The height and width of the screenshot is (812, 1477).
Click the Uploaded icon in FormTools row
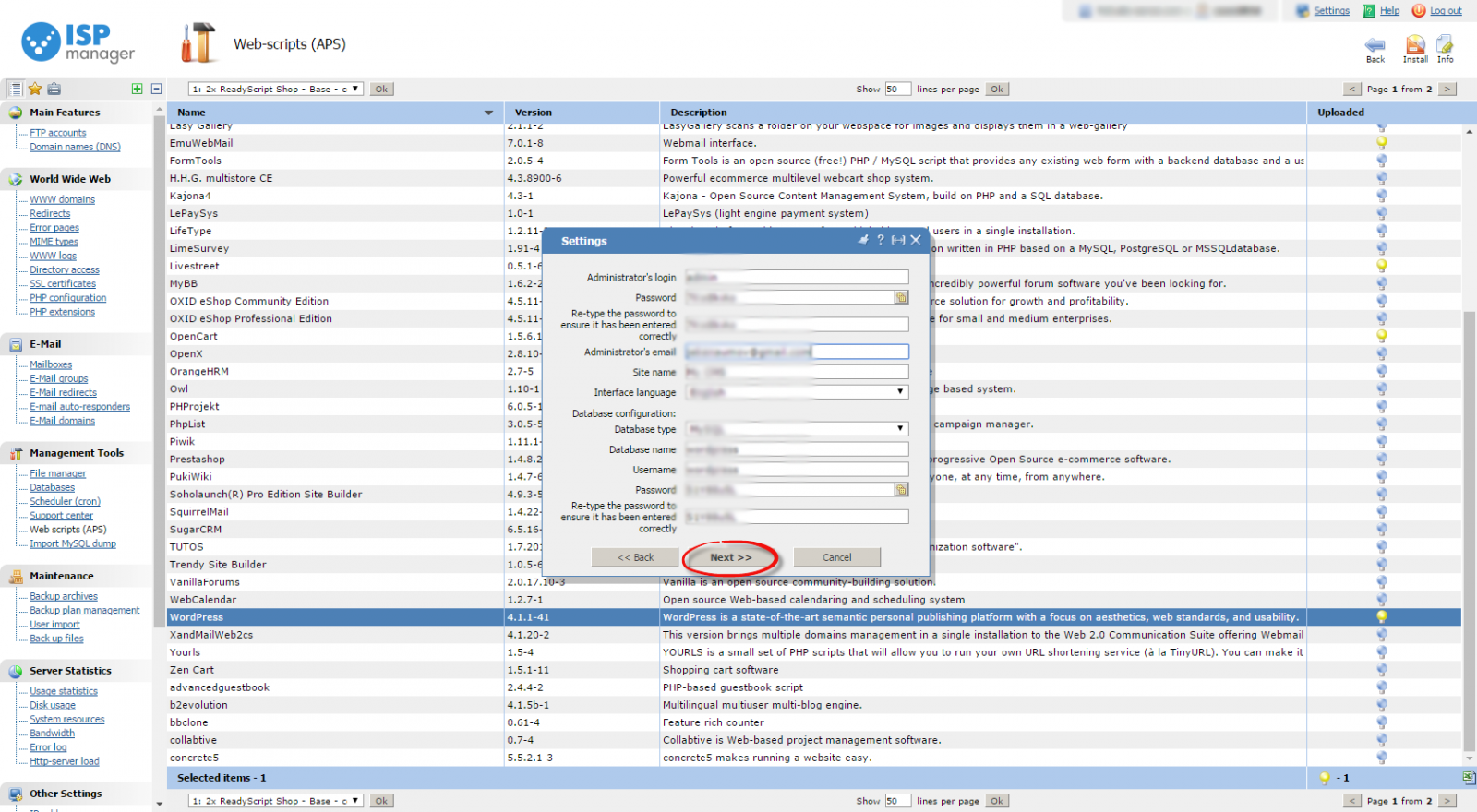click(x=1382, y=161)
